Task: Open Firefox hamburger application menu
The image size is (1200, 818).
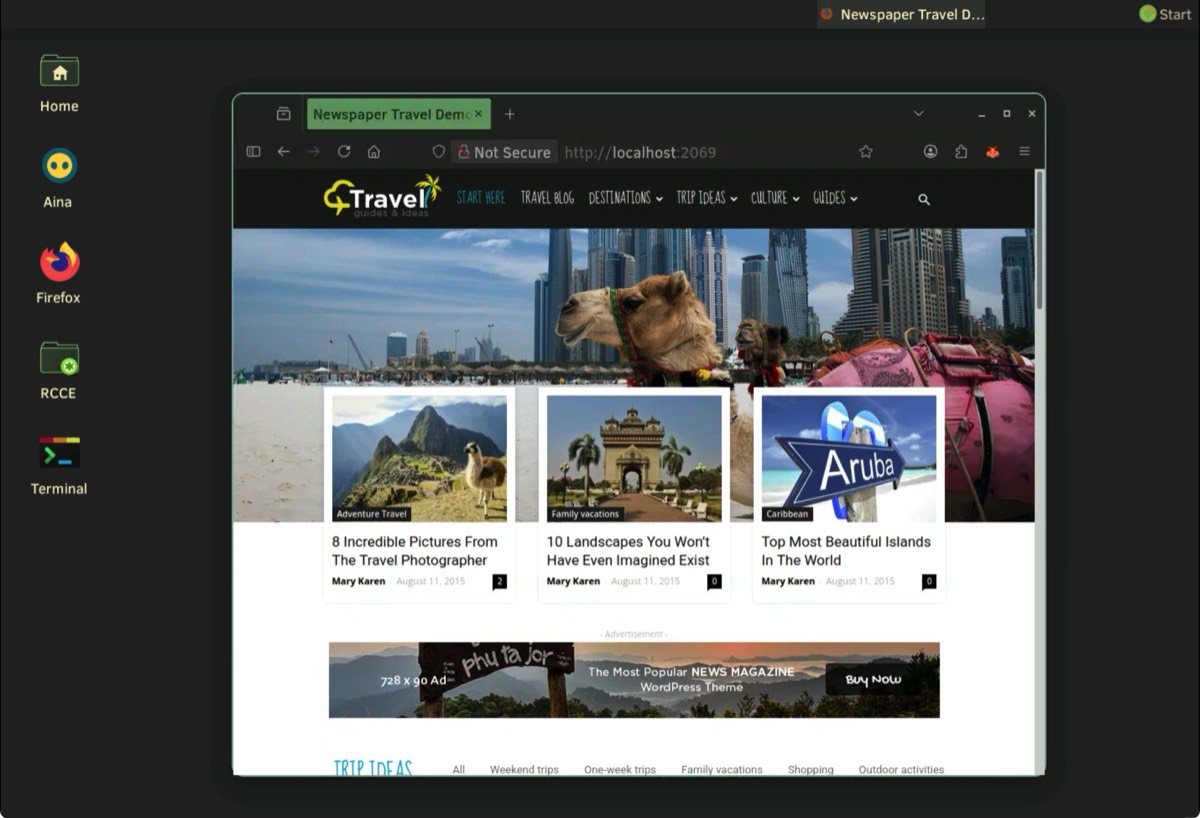Action: coord(1024,152)
